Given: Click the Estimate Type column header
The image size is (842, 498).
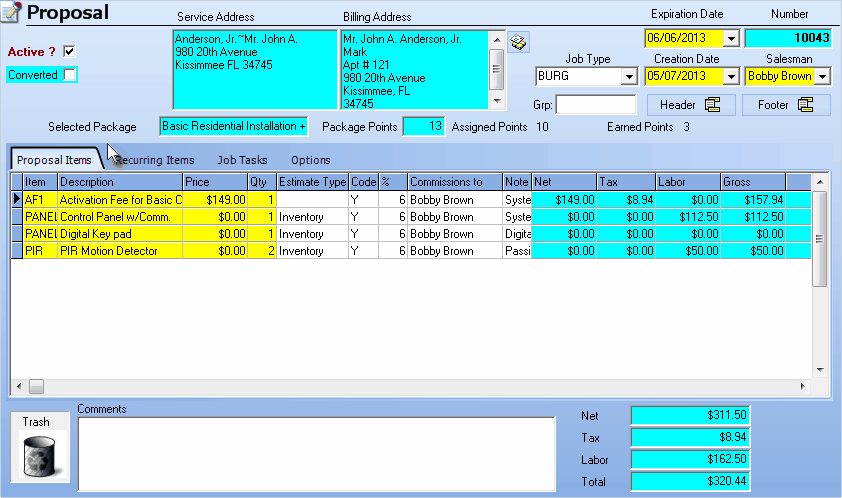Looking at the screenshot, I should click(x=313, y=182).
